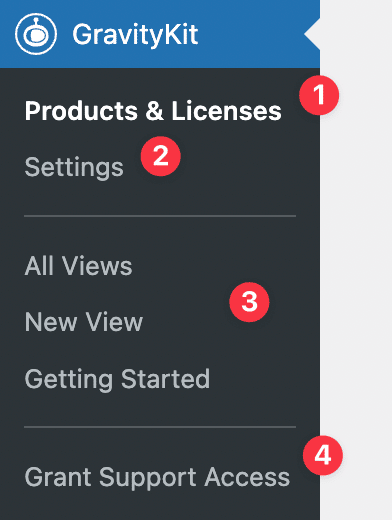This screenshot has width=392, height=520.
Task: Click the white active-menu arrow notch
Action: pyautogui.click(x=312, y=34)
